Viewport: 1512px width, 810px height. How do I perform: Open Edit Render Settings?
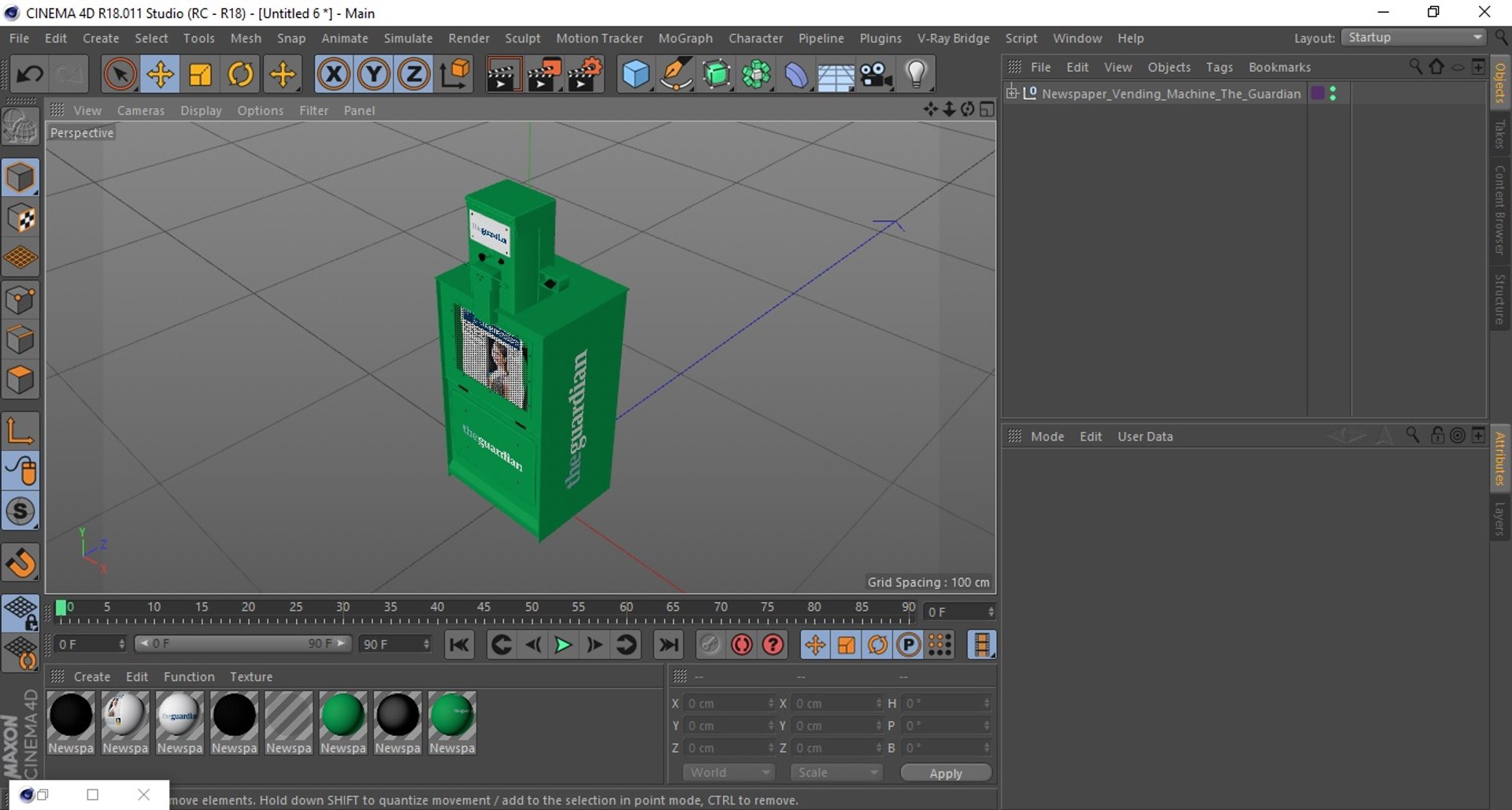[x=585, y=75]
